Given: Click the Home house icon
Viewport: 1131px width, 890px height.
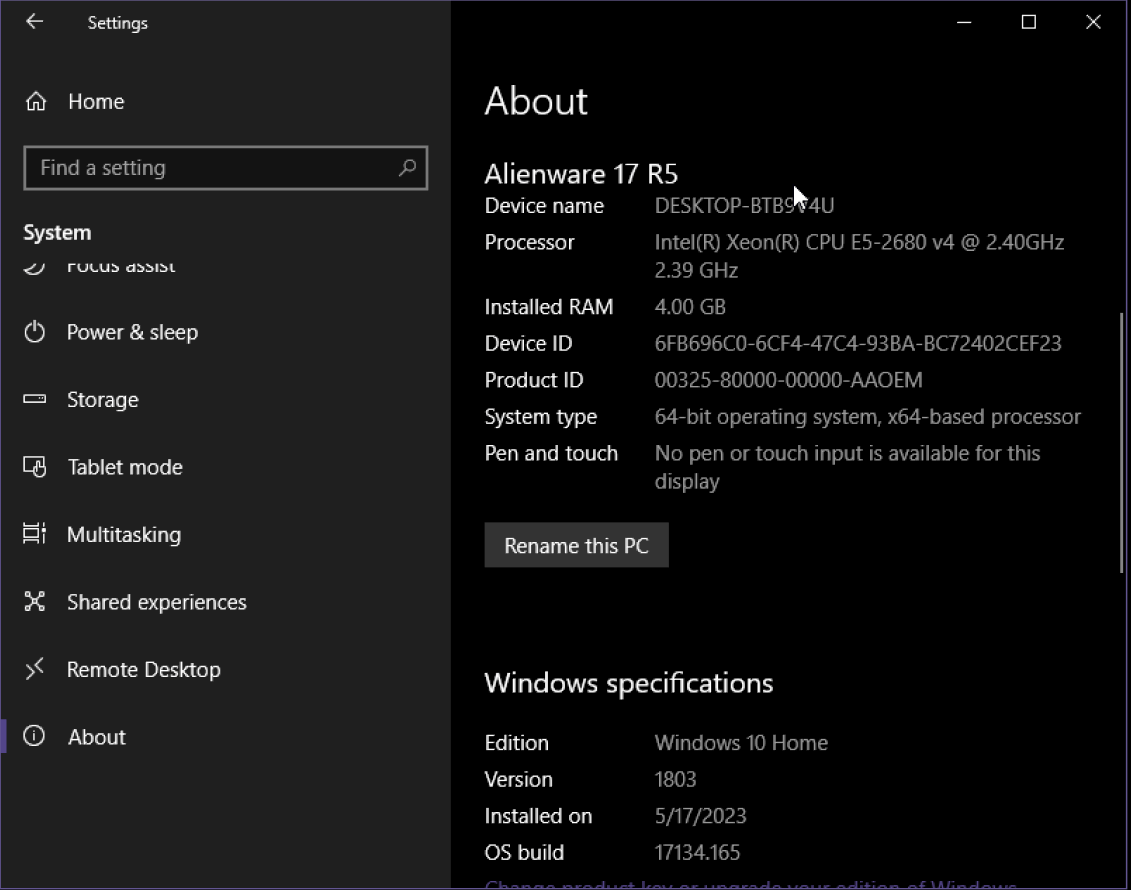Looking at the screenshot, I should click(35, 102).
